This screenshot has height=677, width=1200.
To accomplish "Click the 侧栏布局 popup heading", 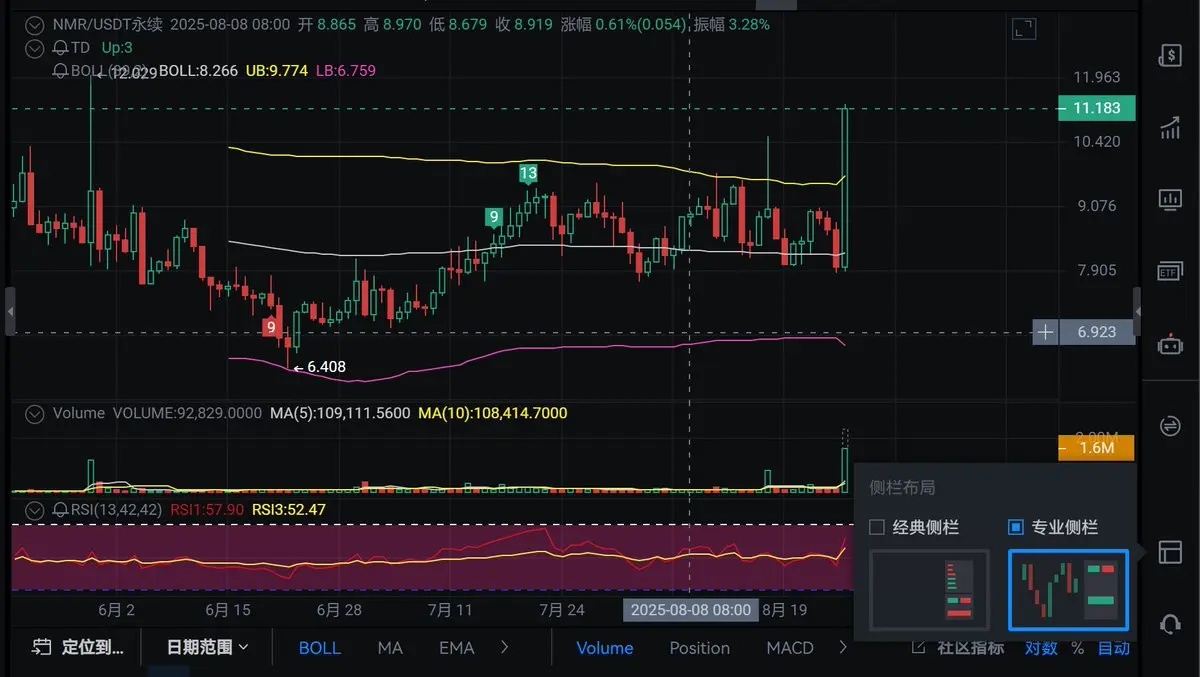I will tap(903, 487).
